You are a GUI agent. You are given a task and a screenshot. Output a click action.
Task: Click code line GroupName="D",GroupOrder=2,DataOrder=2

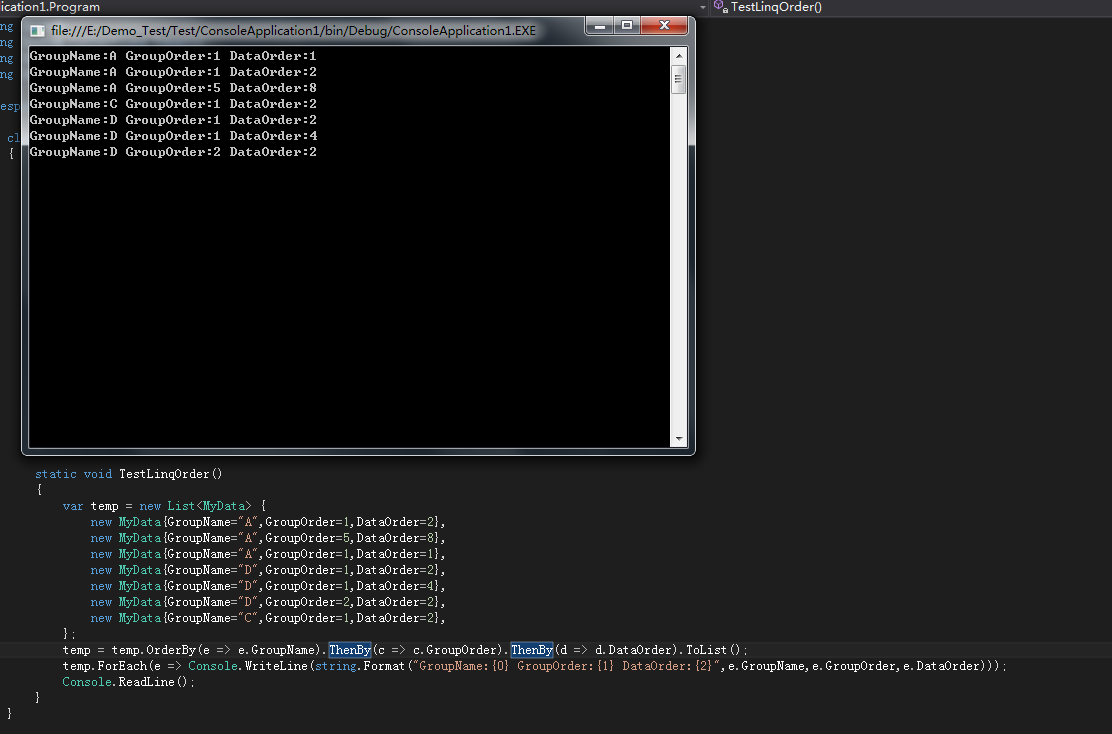(x=267, y=601)
